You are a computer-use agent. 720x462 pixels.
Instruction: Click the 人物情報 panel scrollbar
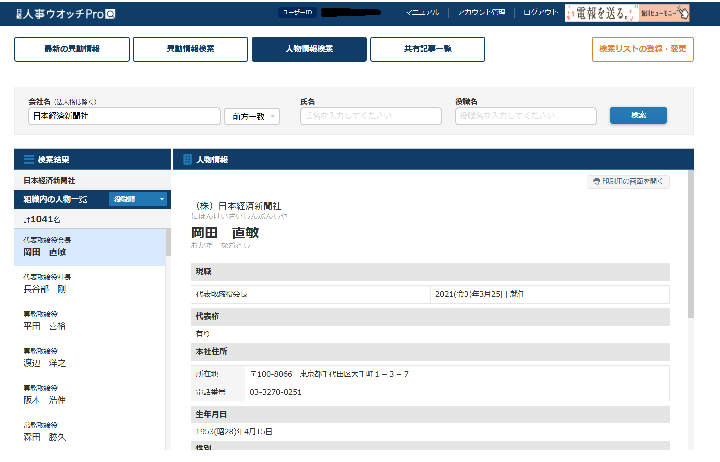[x=691, y=244]
